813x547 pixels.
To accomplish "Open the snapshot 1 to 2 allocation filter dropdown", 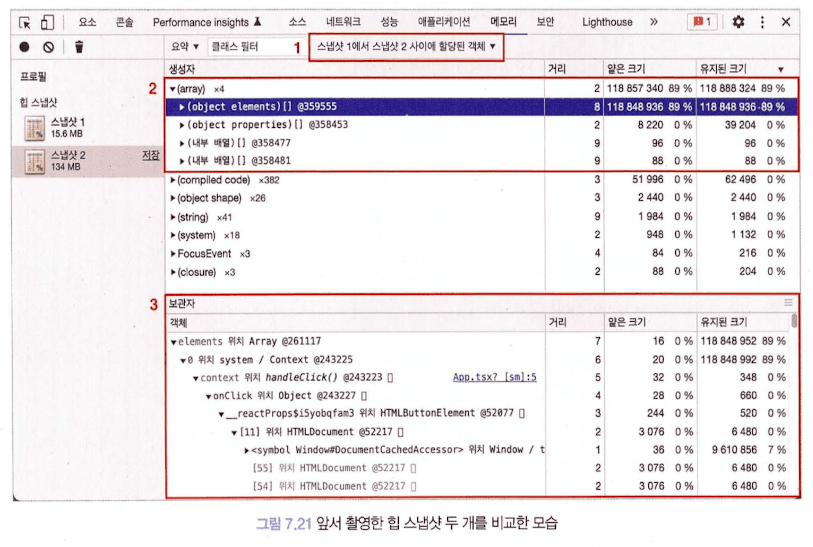I will coord(405,46).
